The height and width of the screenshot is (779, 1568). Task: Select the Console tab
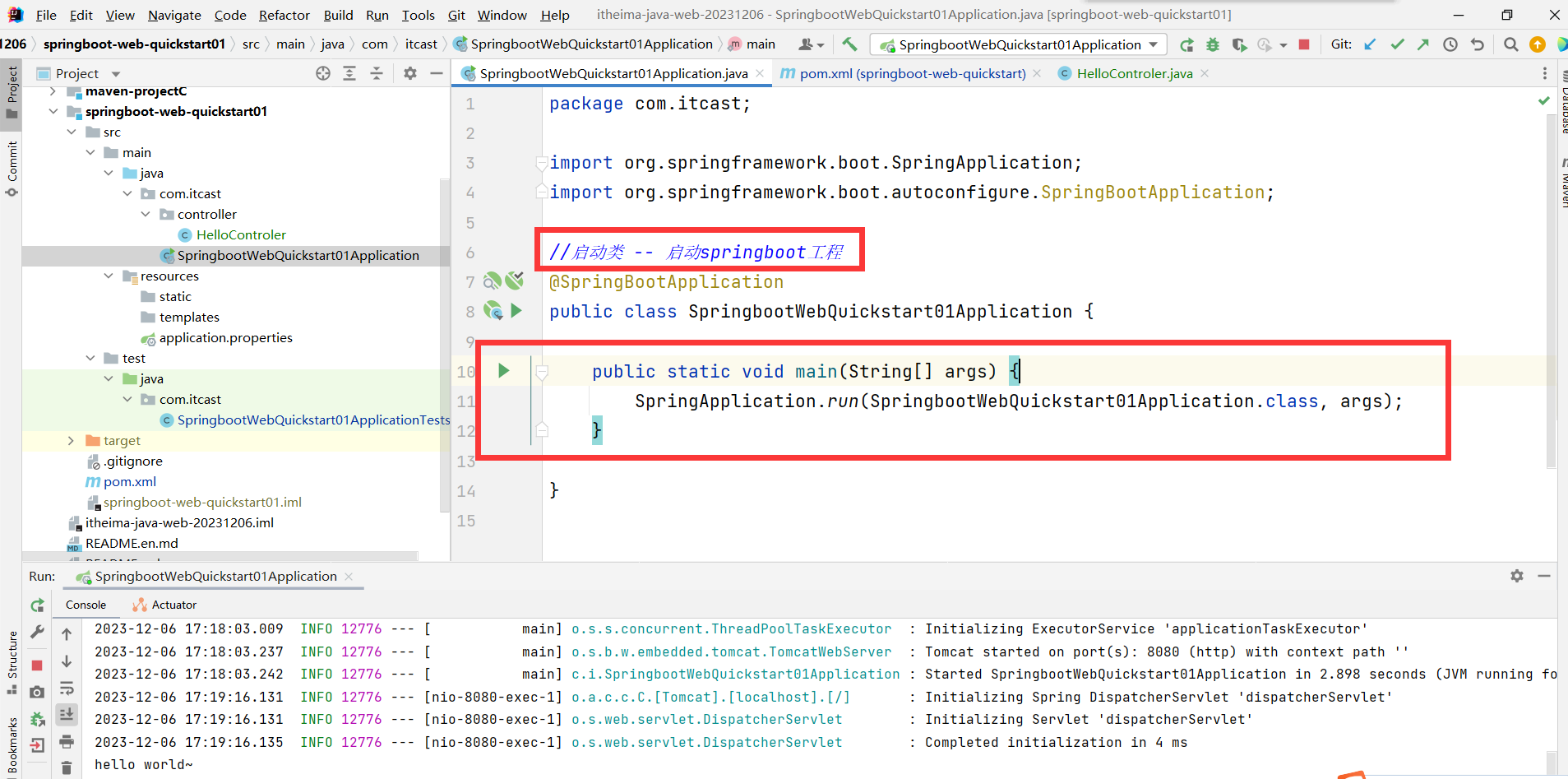coord(86,605)
